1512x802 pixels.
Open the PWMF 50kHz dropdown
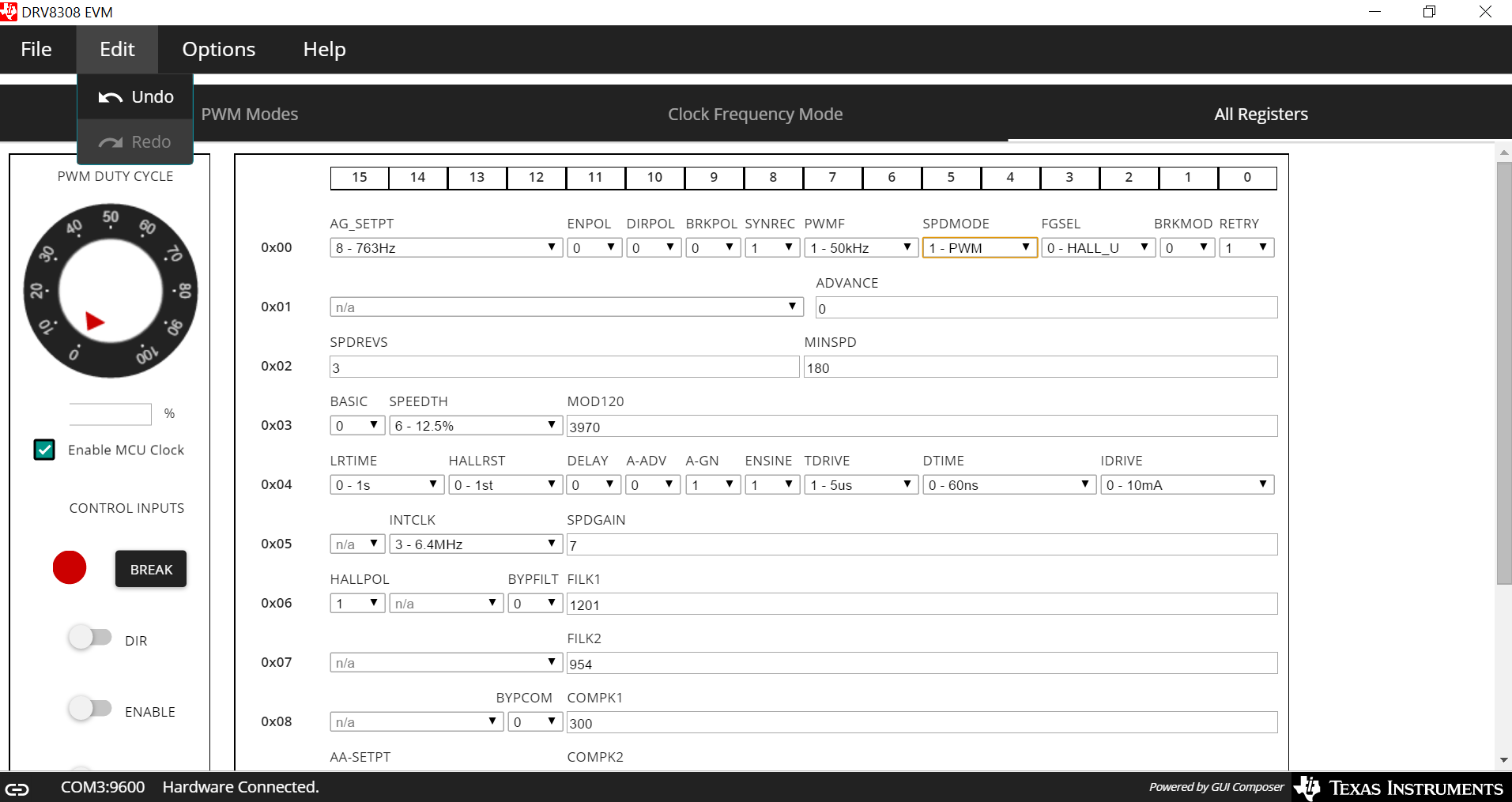pyautogui.click(x=861, y=247)
